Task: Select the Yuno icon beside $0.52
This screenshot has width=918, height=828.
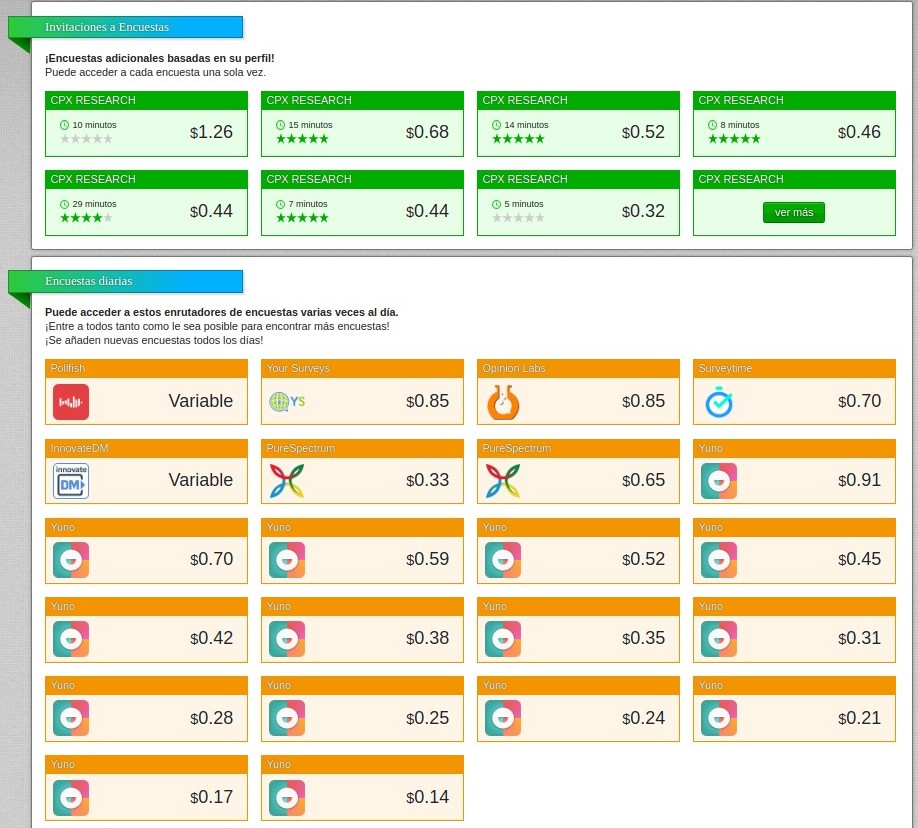Action: coord(503,560)
